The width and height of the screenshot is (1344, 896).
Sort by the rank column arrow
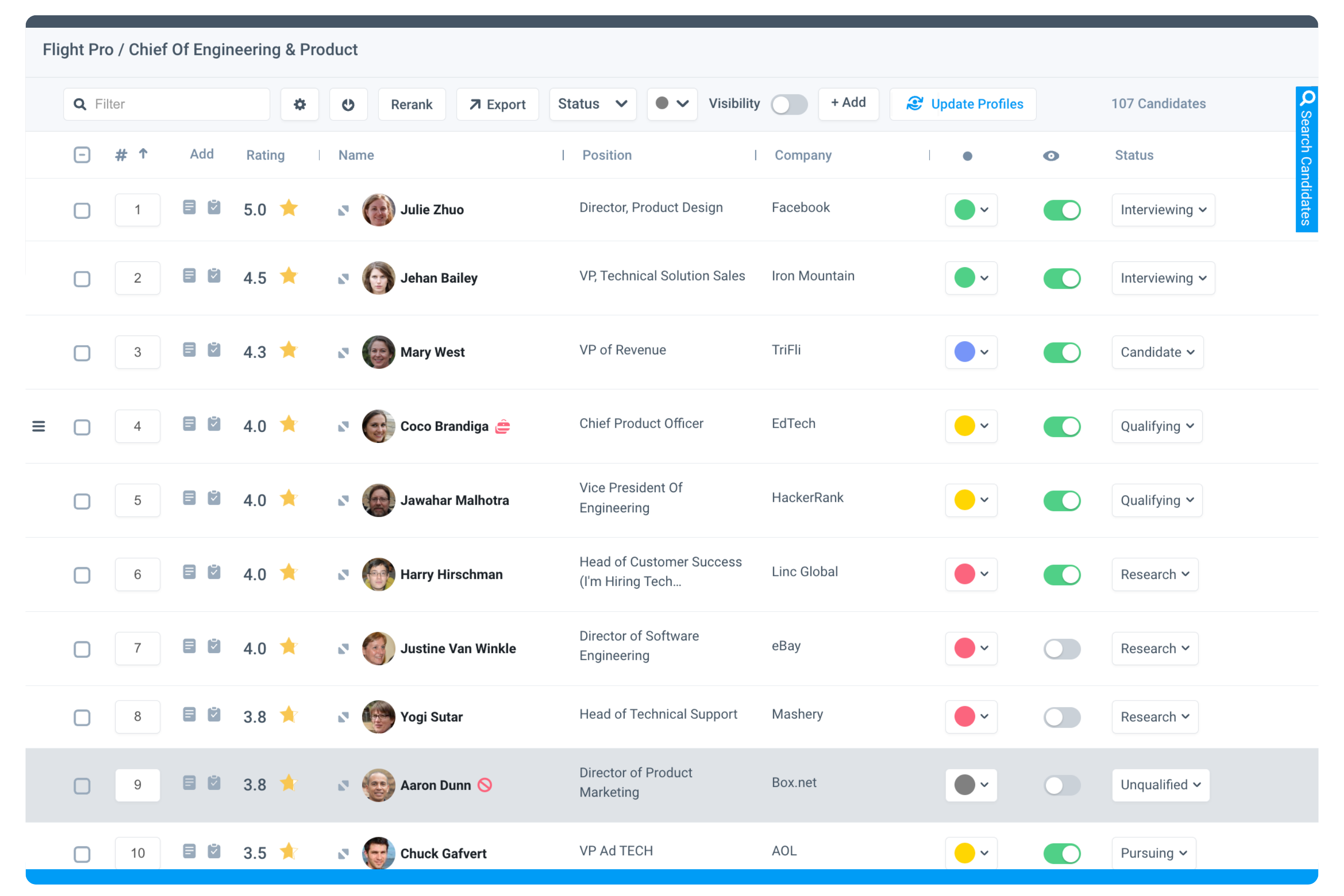click(x=143, y=154)
